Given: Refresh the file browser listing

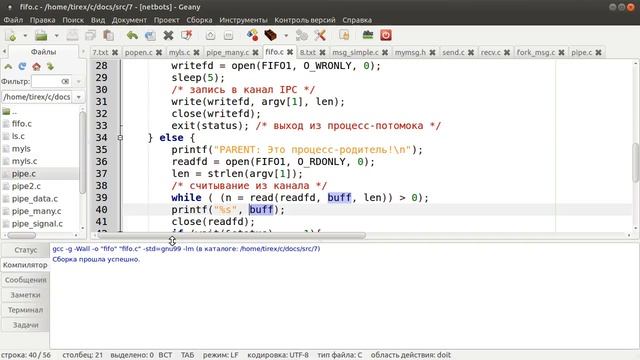Looking at the screenshot, I should point(22,66).
